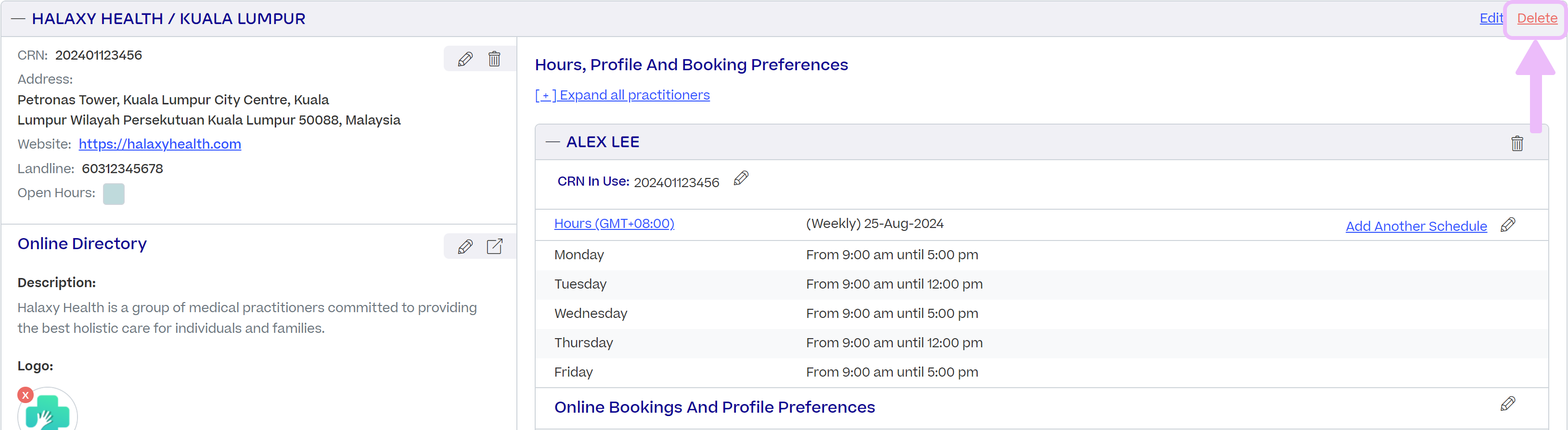Edit clinic CRN and address details
The height and width of the screenshot is (430, 1568).
coord(465,59)
